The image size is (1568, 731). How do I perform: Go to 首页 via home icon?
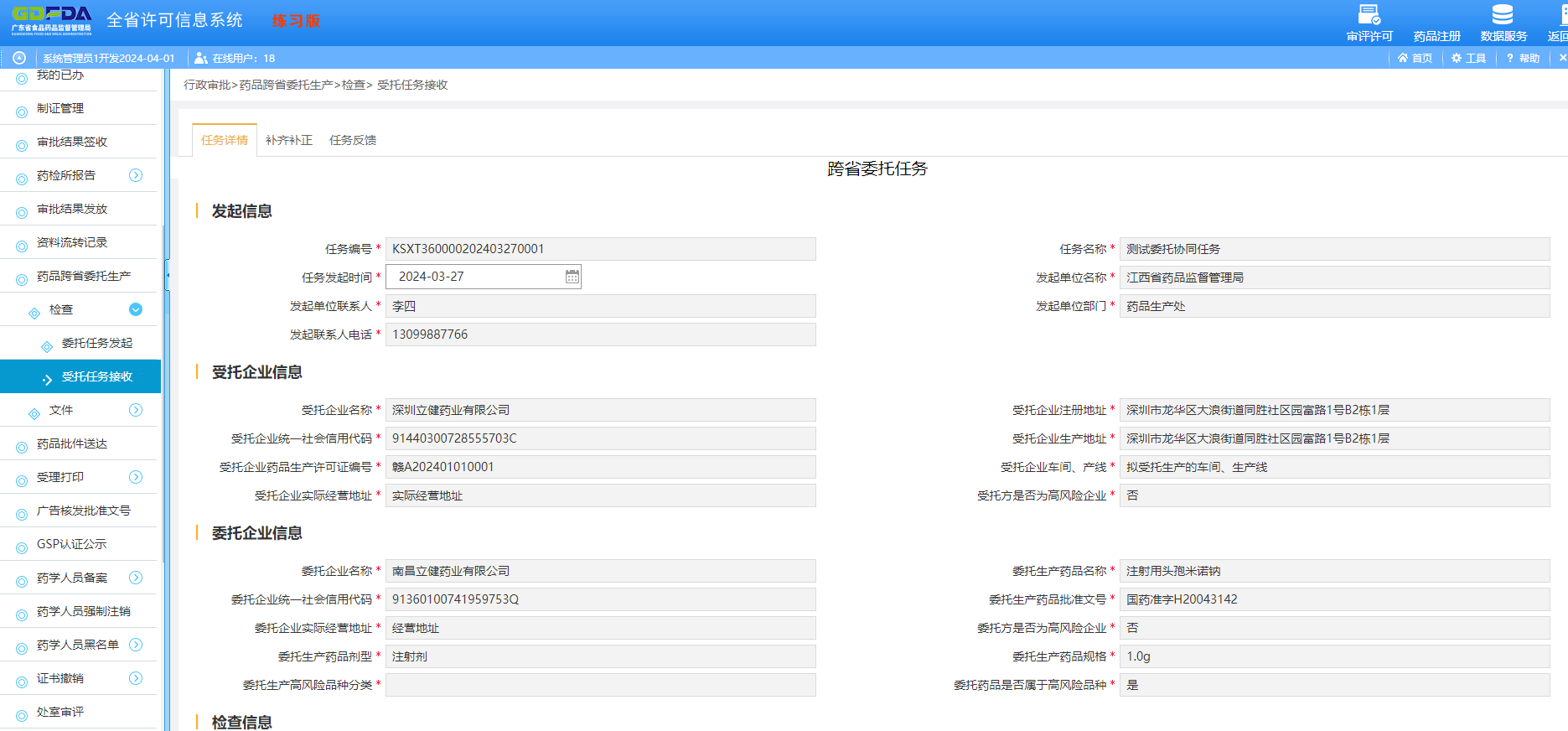(x=1403, y=58)
